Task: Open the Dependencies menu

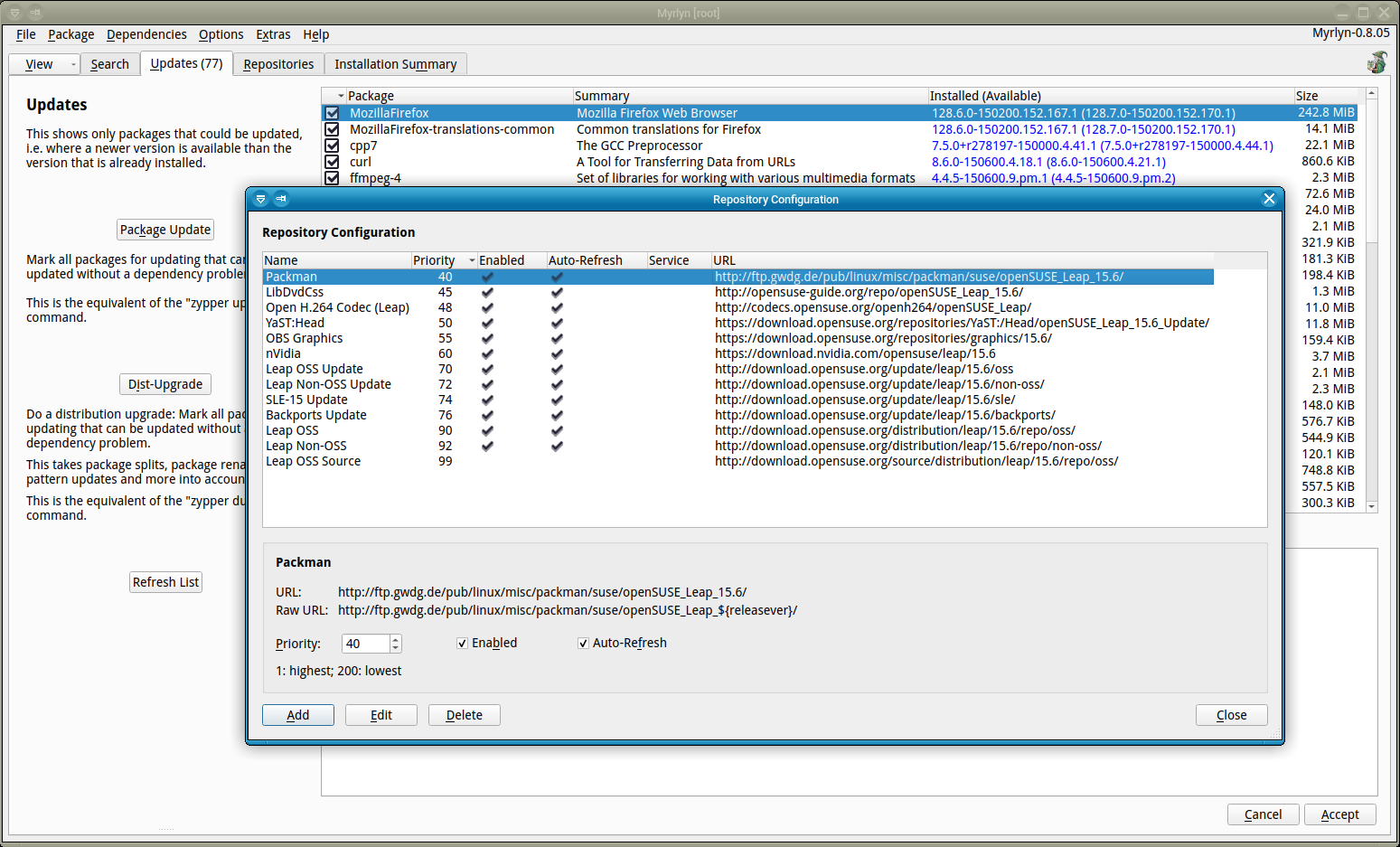Action: pos(146,34)
